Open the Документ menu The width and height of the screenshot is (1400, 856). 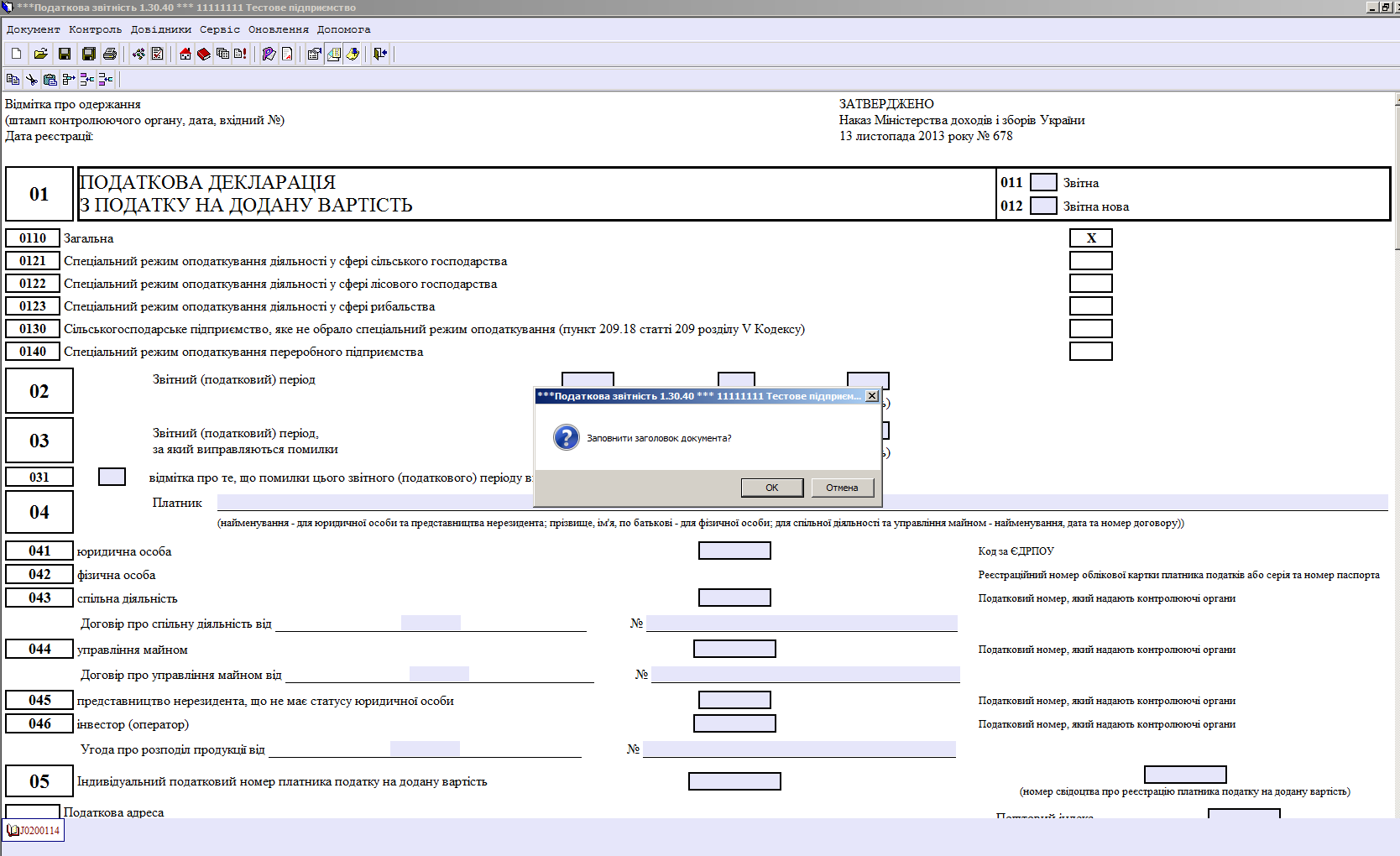click(x=33, y=29)
